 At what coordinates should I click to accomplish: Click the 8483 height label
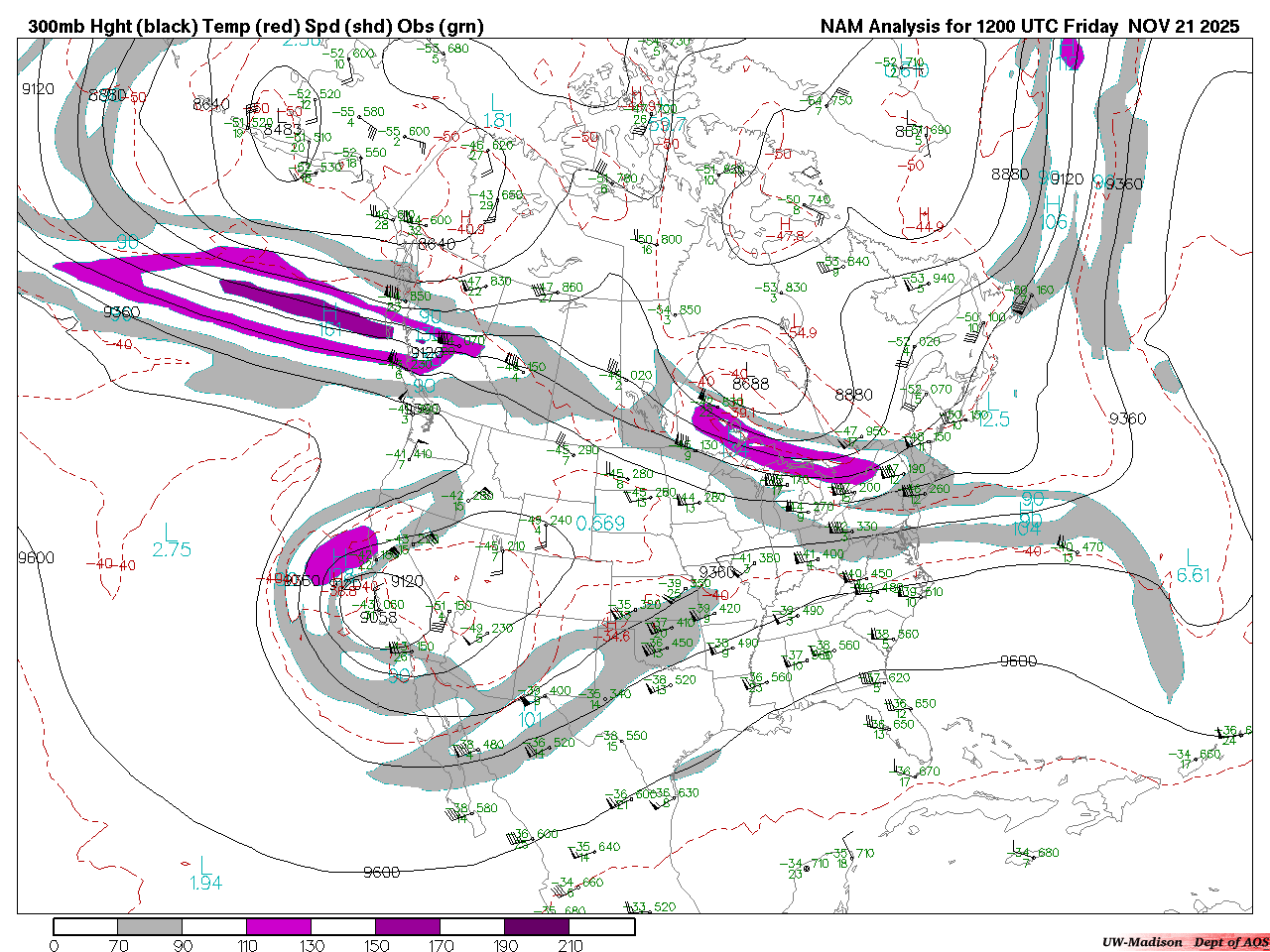pyautogui.click(x=283, y=130)
